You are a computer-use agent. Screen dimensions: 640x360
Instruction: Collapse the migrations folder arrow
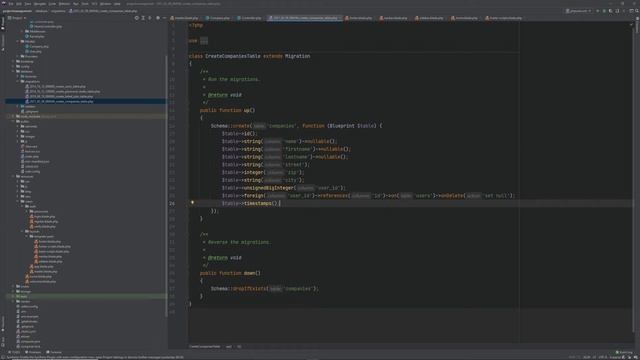(18, 81)
